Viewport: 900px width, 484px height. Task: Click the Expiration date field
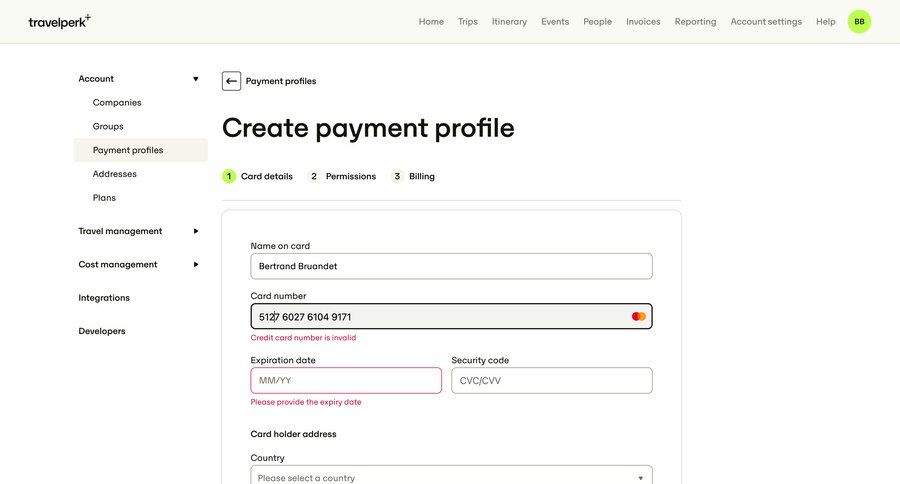pyautogui.click(x=346, y=380)
